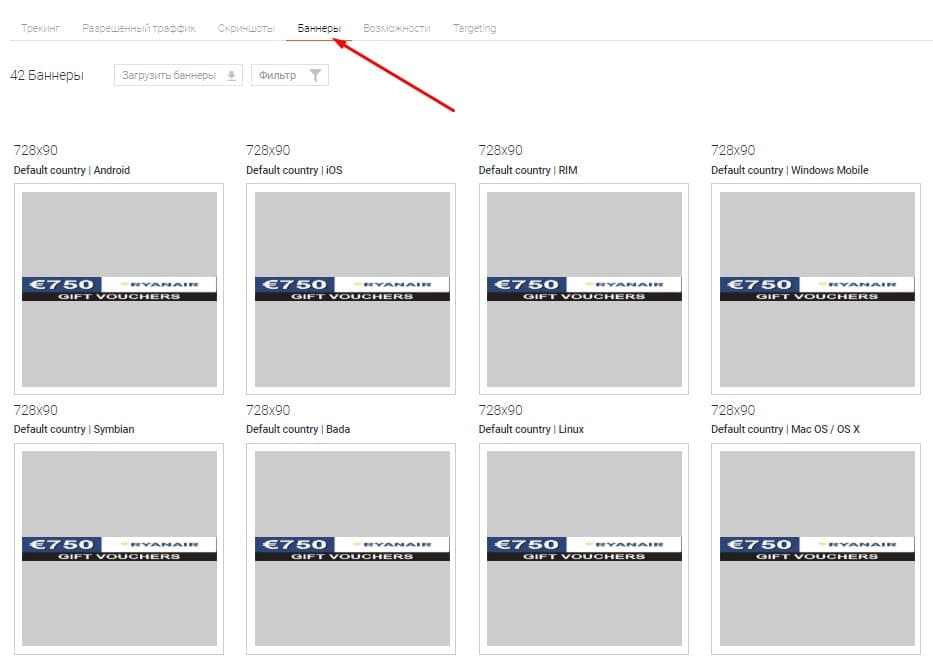
Task: Open the Трекинг tab
Action: tap(40, 28)
